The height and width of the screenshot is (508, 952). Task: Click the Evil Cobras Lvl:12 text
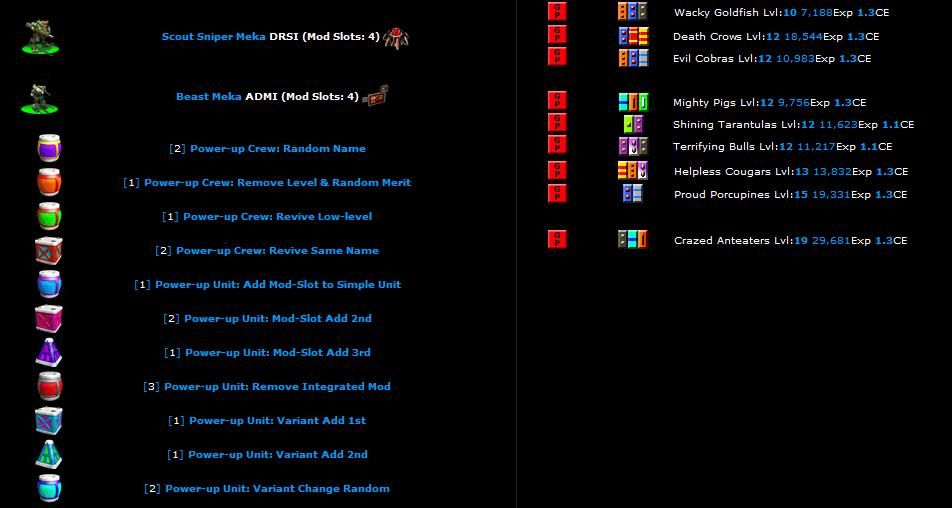coord(722,58)
